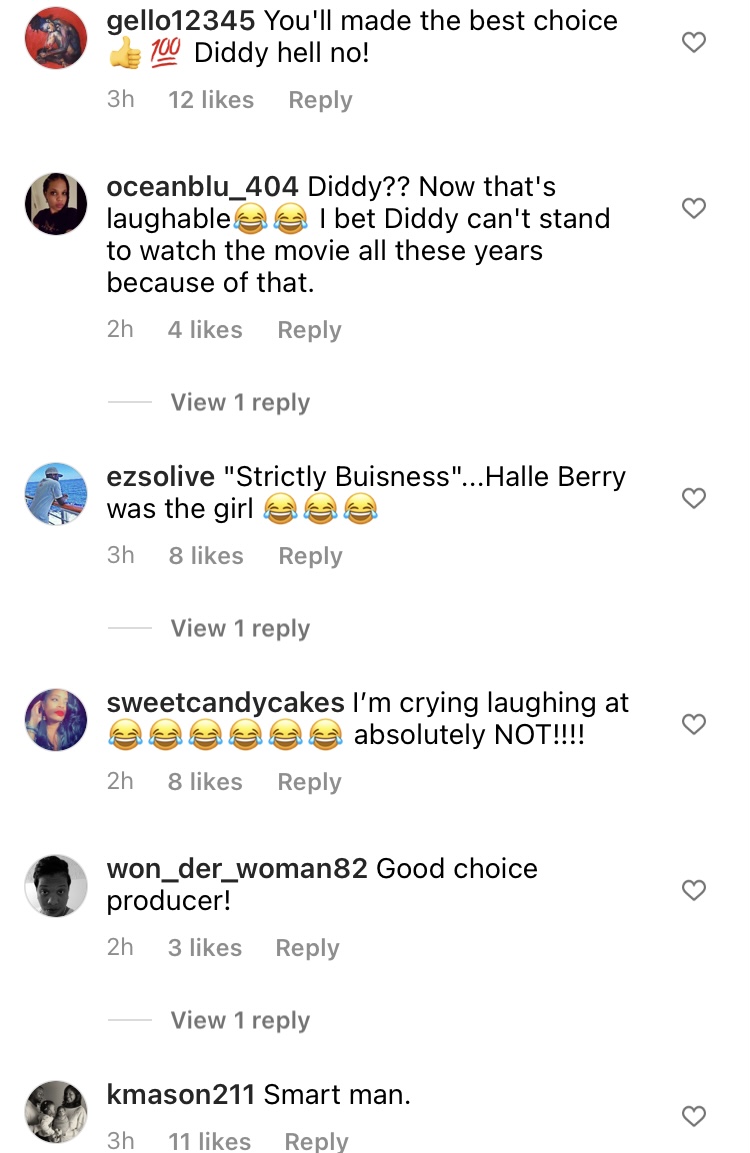Like oceanblu_404's comment
The height and width of the screenshot is (1153, 750).
pyautogui.click(x=694, y=208)
